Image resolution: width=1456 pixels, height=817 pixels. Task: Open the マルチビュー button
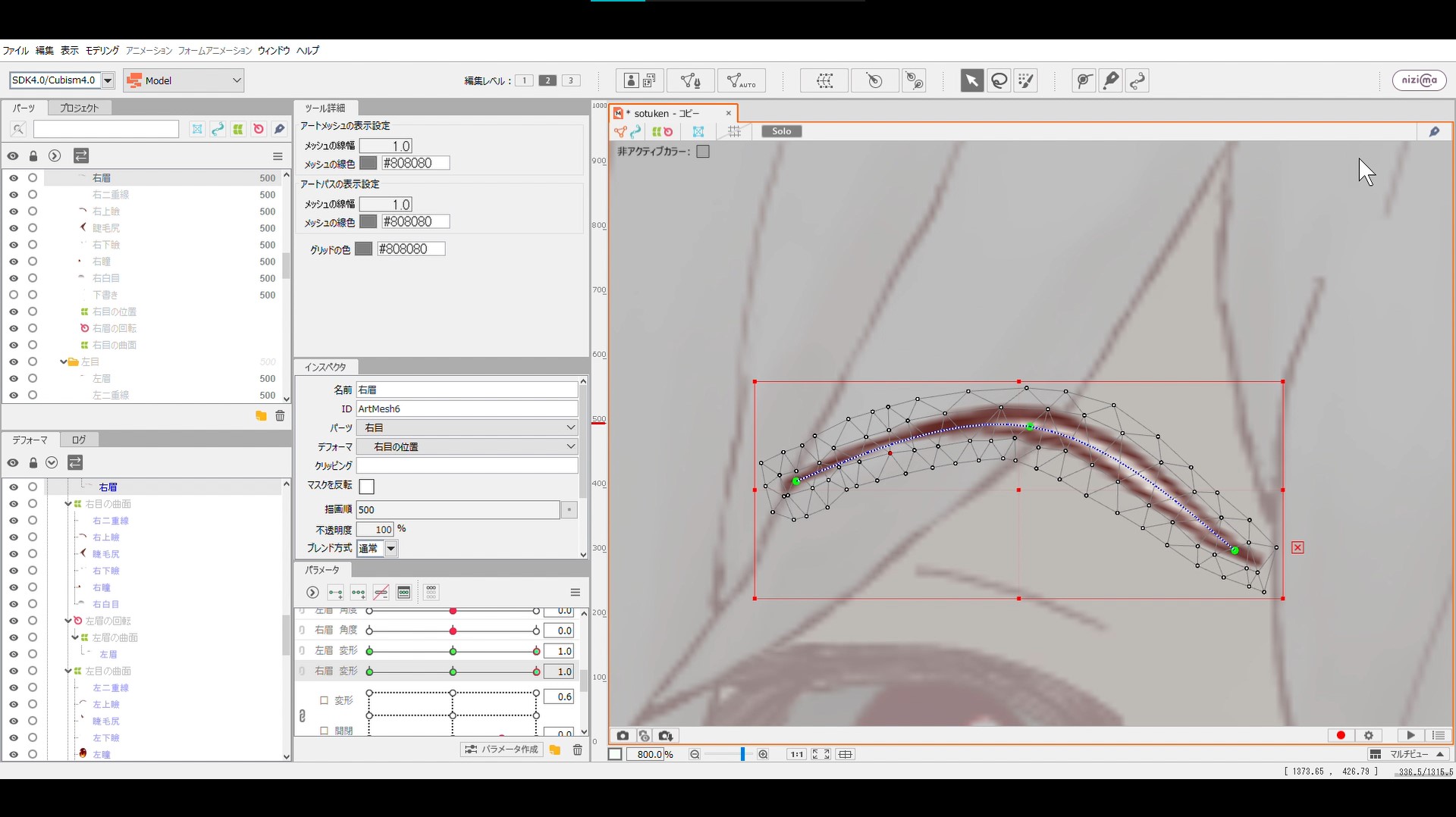point(1409,754)
